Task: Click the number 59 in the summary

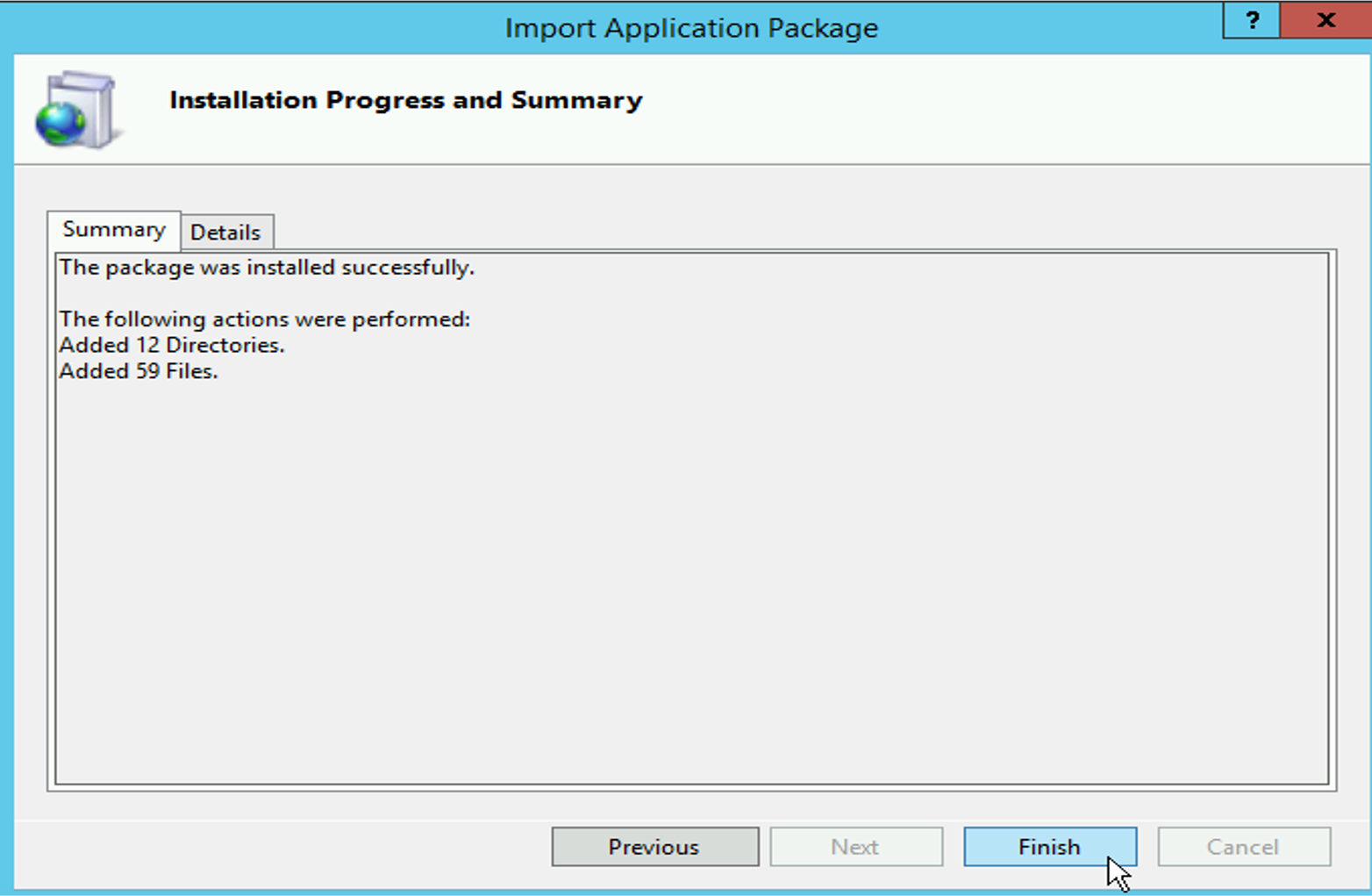Action: pos(147,372)
